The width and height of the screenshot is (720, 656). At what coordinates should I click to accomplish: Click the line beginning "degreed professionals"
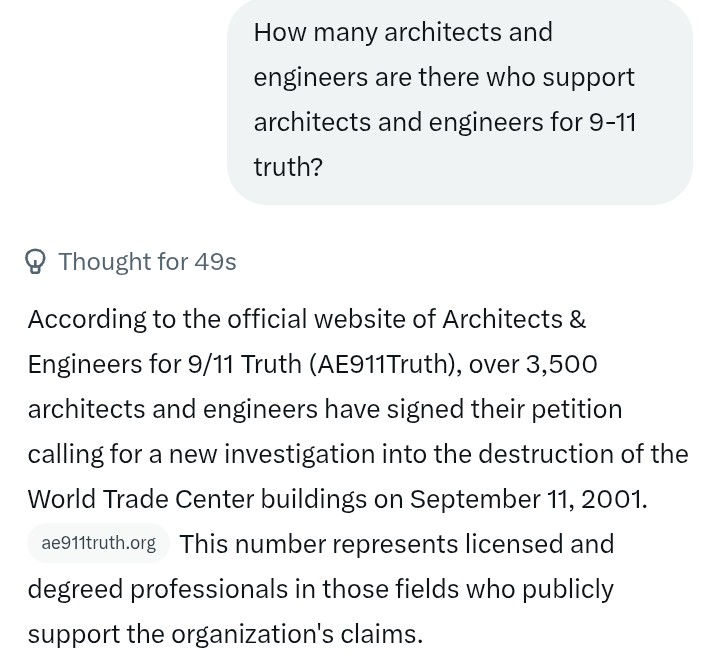coord(321,589)
